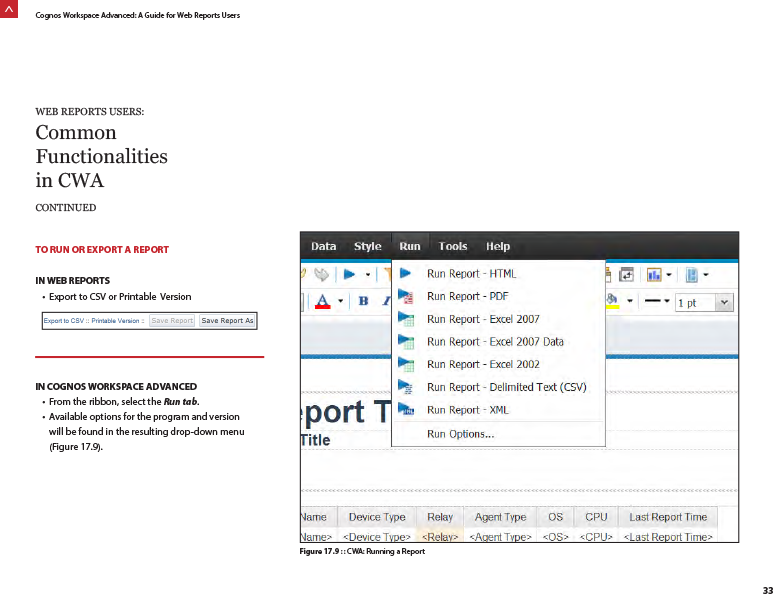Choose Run Report - Excel 2002
Image resolution: width=783 pixels, height=598 pixels.
coord(498,364)
